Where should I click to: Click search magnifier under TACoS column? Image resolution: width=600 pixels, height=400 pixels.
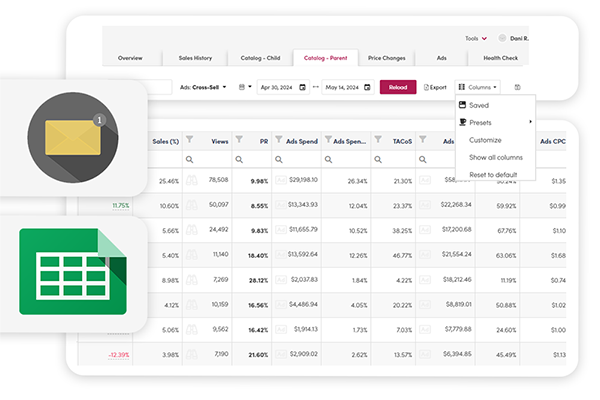[x=378, y=160]
